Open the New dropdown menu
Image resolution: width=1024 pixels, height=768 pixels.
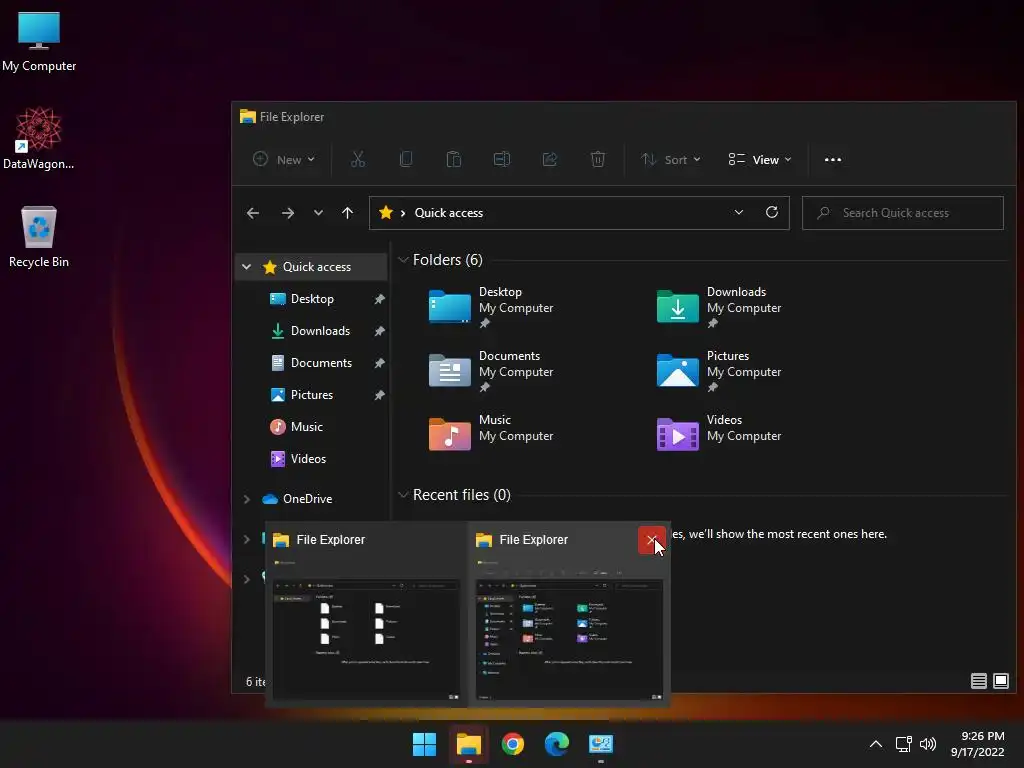[284, 159]
